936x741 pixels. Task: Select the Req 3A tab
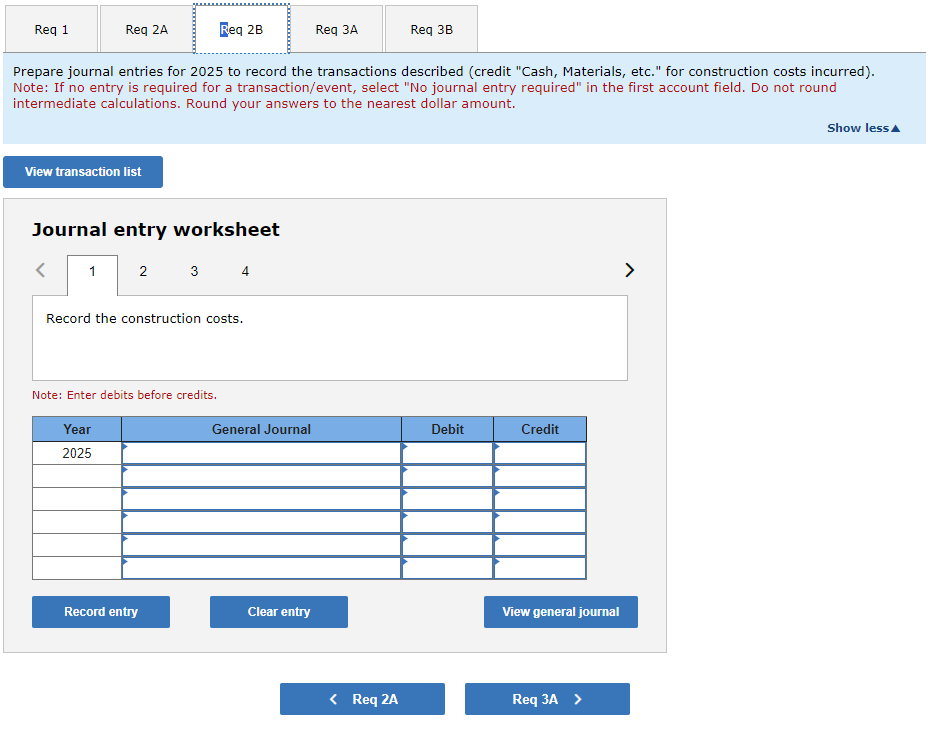336,29
